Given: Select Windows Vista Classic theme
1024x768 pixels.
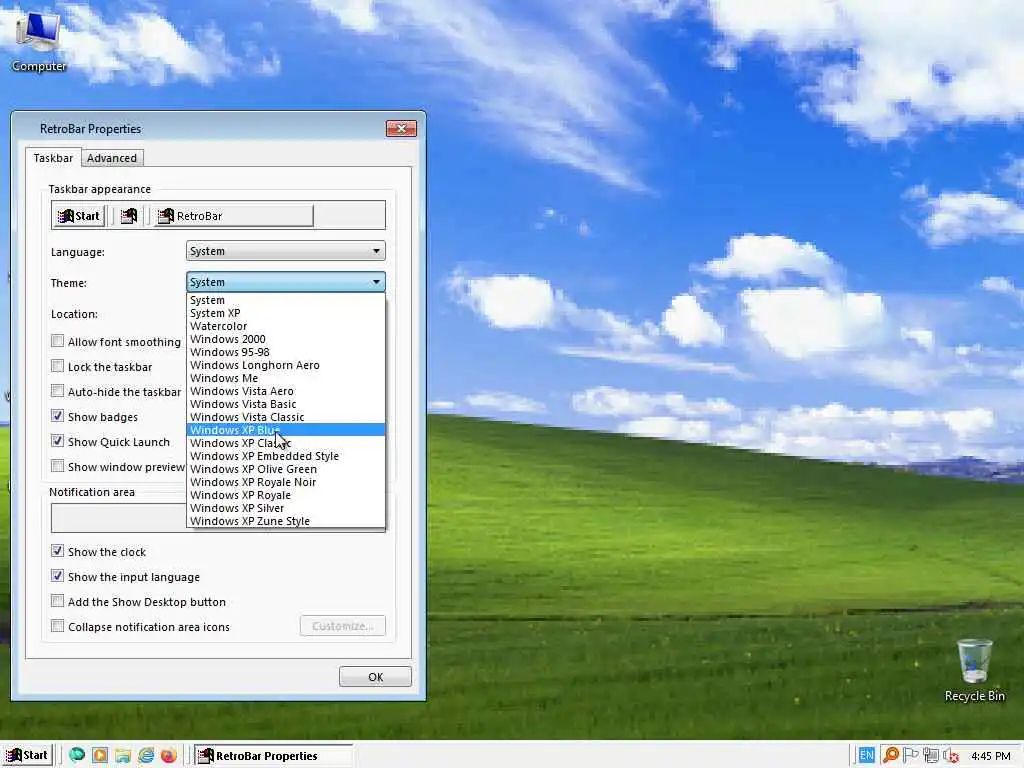Looking at the screenshot, I should pyautogui.click(x=286, y=417).
